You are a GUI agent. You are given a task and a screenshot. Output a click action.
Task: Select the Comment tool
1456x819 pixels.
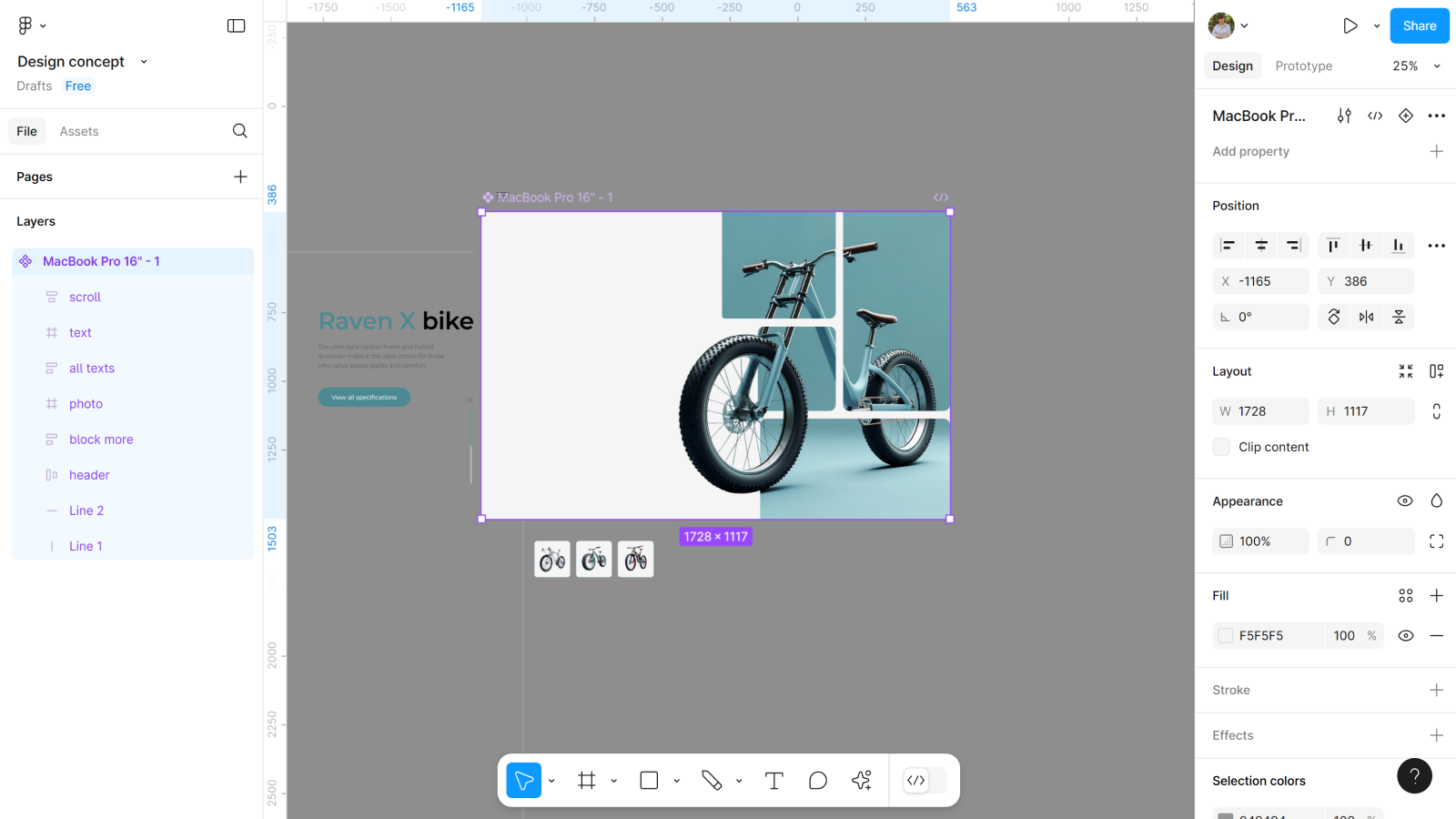pyautogui.click(x=817, y=781)
